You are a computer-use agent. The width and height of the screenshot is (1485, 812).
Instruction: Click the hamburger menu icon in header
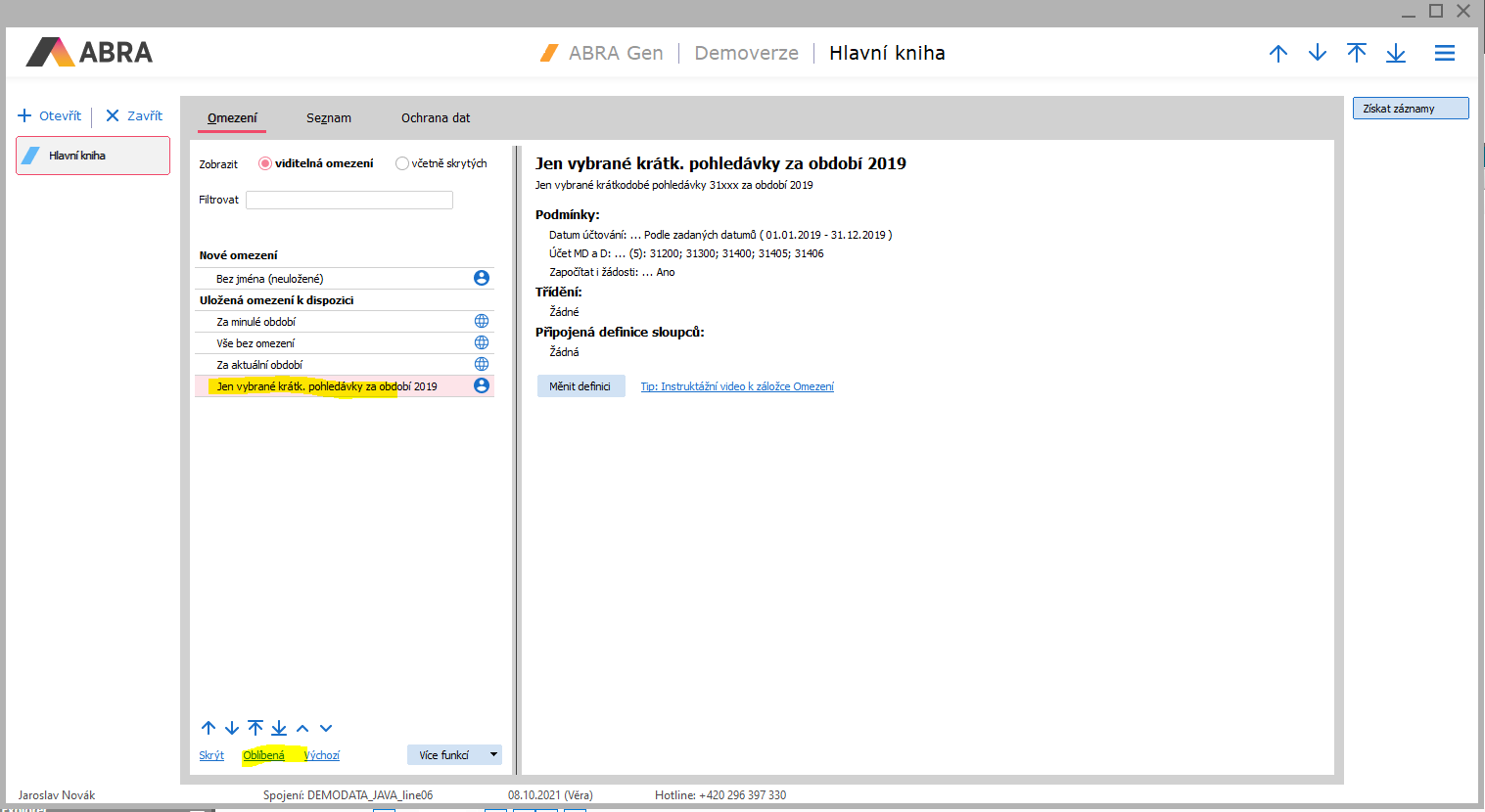click(1444, 54)
